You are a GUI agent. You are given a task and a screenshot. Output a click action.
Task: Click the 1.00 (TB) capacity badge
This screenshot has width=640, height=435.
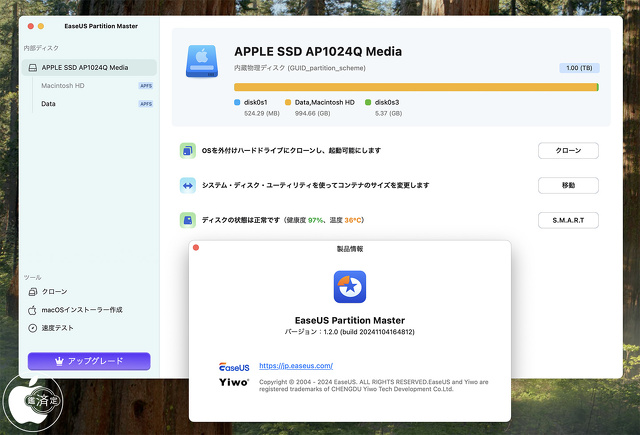pyautogui.click(x=579, y=68)
